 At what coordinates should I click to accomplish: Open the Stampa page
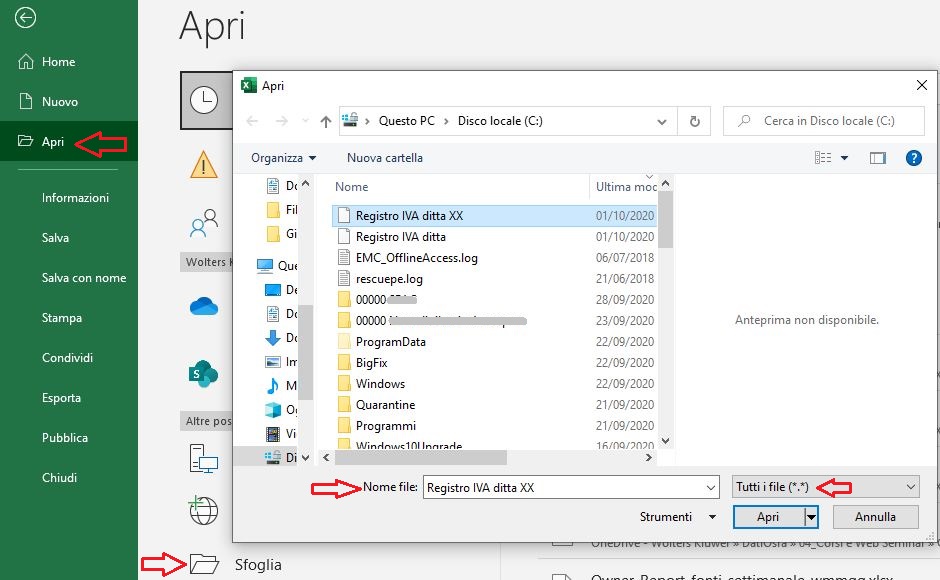pos(62,318)
